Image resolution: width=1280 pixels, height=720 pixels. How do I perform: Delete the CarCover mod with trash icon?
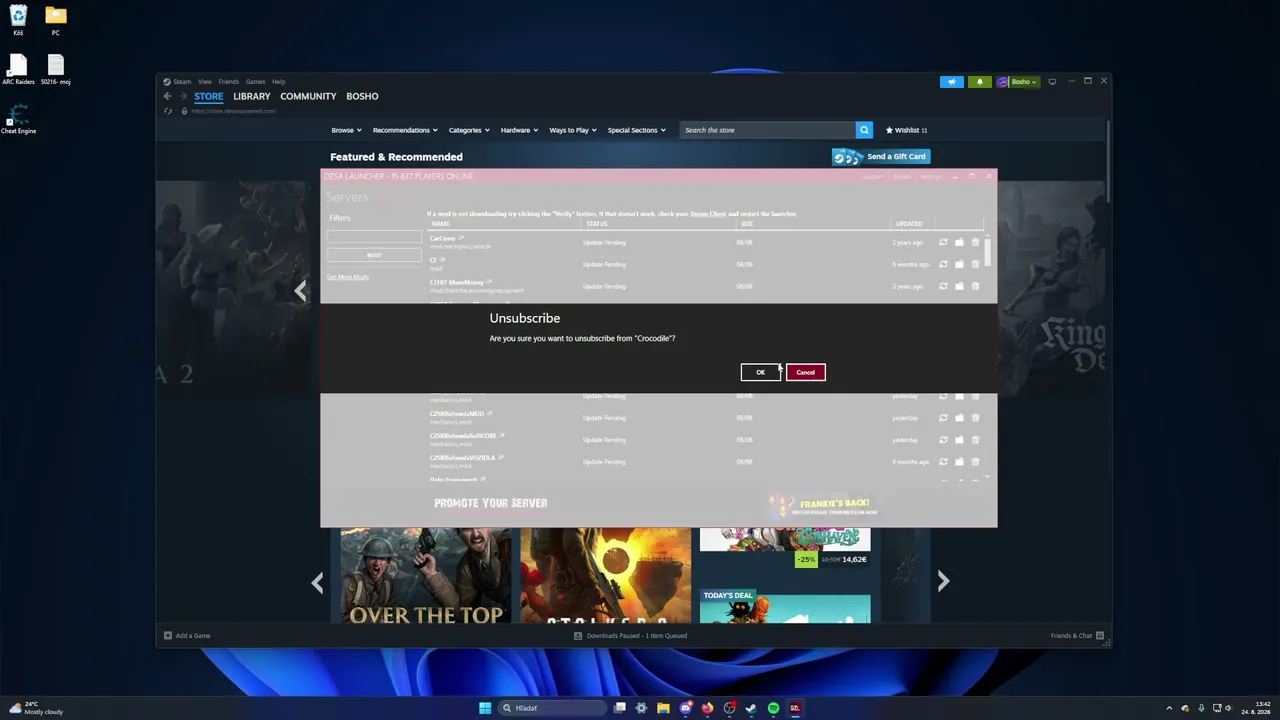click(x=975, y=242)
